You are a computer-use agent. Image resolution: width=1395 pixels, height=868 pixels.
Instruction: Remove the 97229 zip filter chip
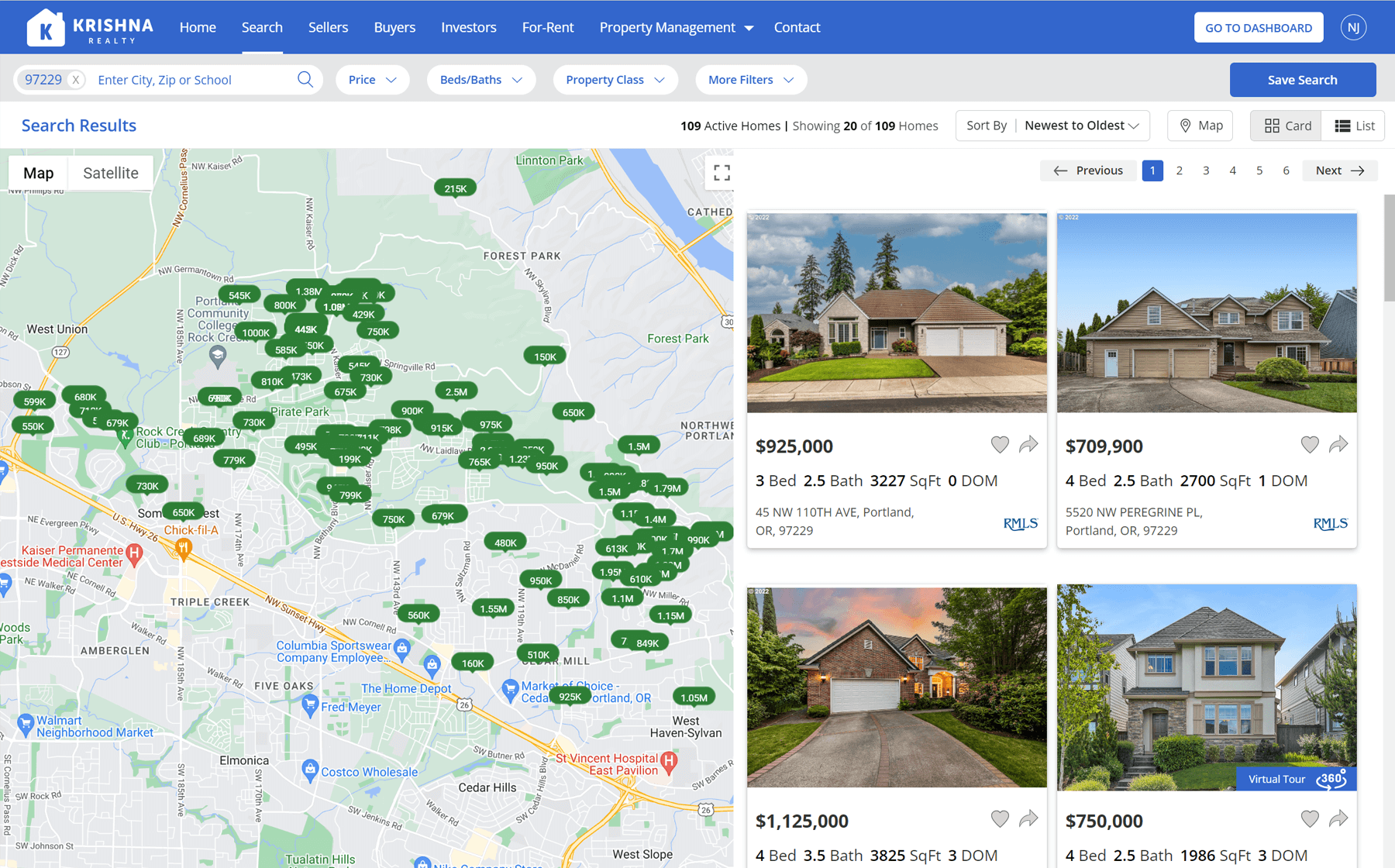click(76, 80)
